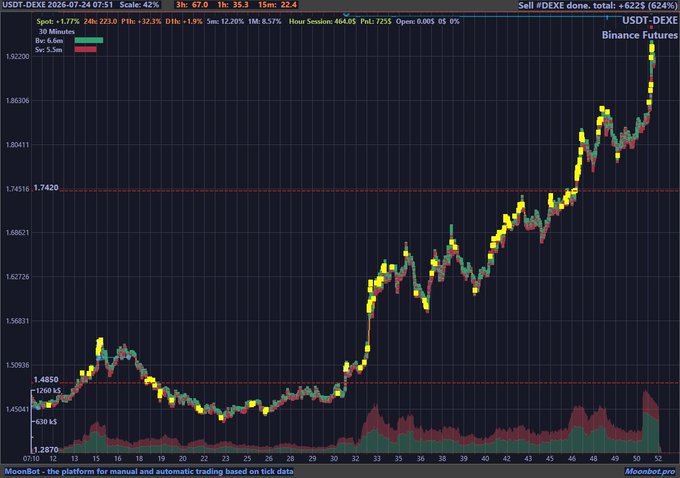
Task: Click the '46' time axis label
Action: (x=572, y=458)
